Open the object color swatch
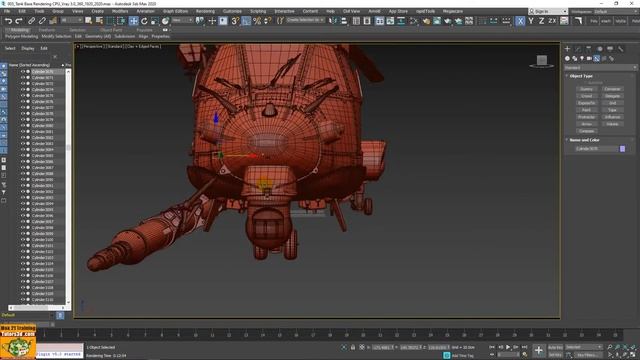This screenshot has height=360, width=640. click(x=622, y=149)
